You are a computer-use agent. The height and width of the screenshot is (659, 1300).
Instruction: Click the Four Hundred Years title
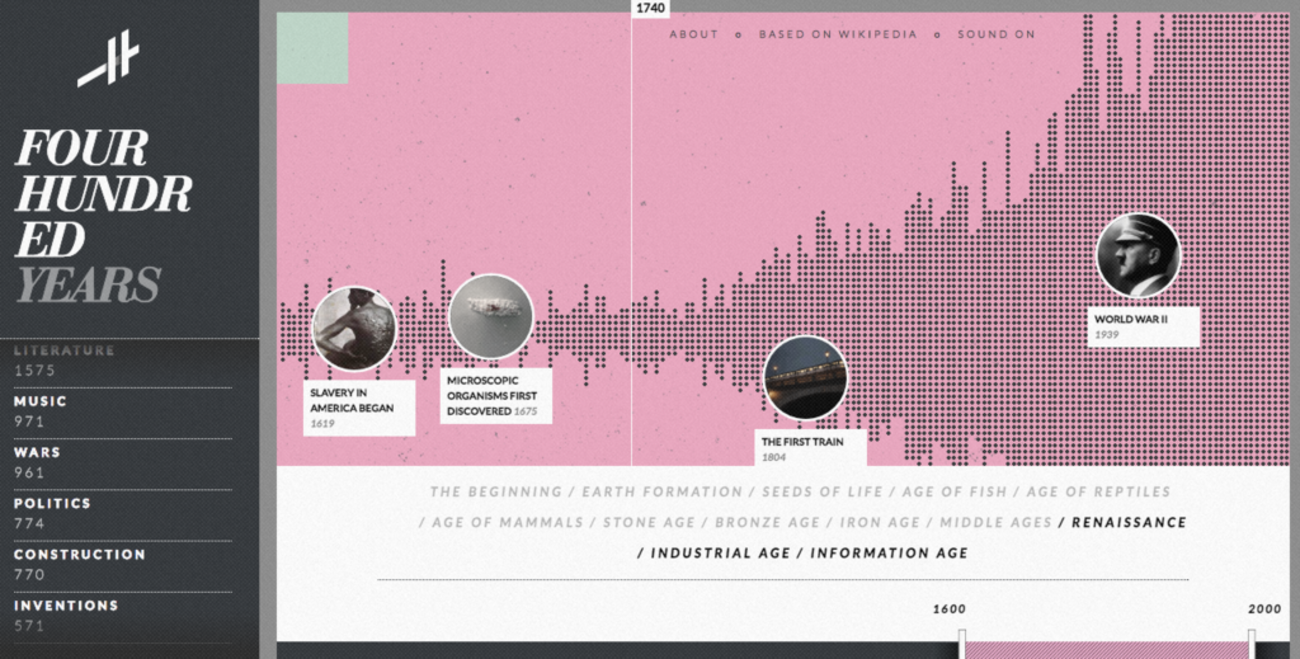tap(103, 217)
